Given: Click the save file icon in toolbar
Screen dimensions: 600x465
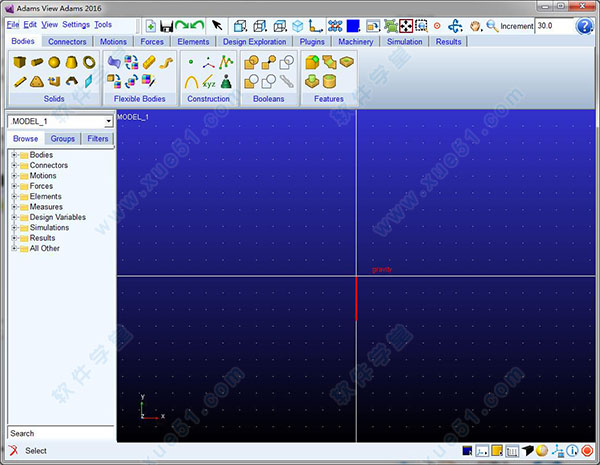Looking at the screenshot, I should click(166, 25).
